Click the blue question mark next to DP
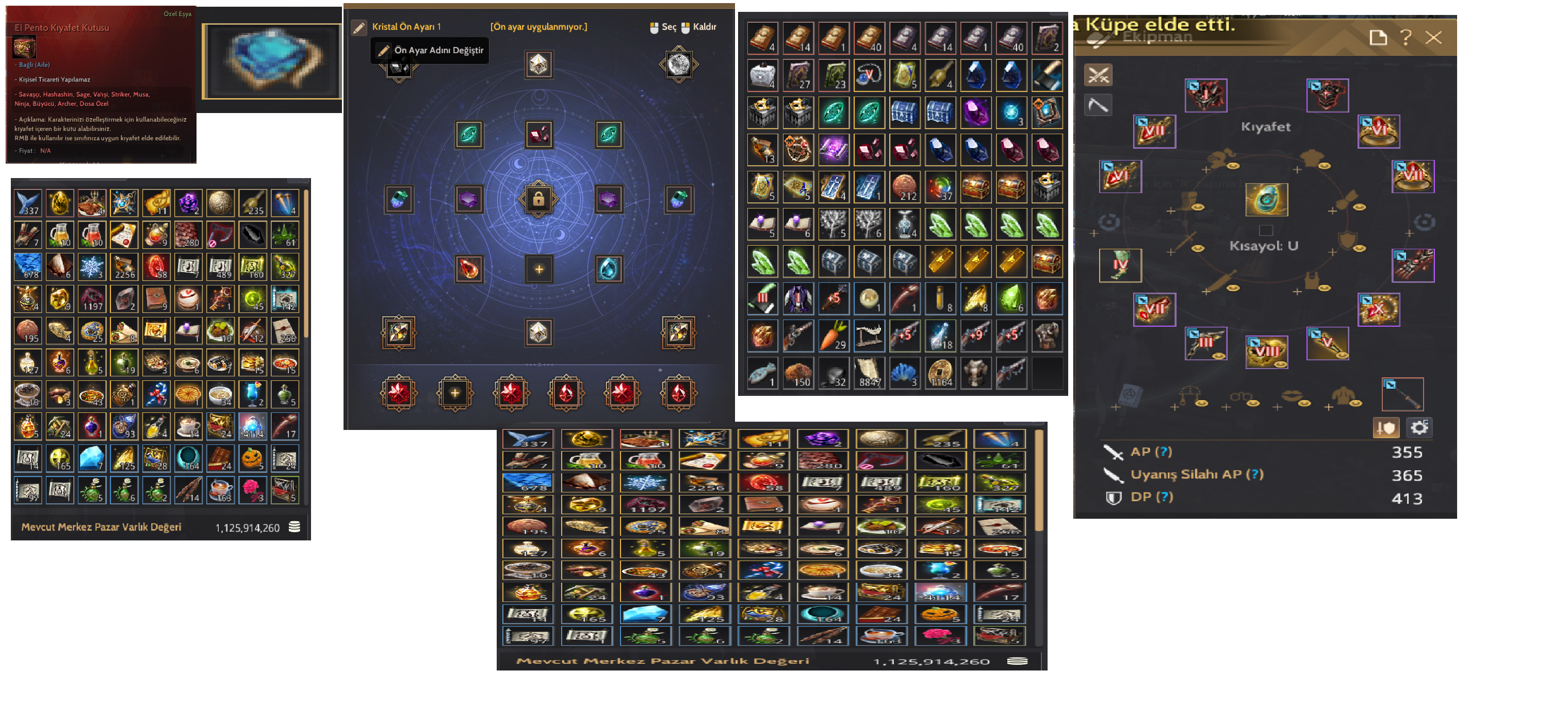This screenshot has width=1568, height=703. pos(1165,497)
